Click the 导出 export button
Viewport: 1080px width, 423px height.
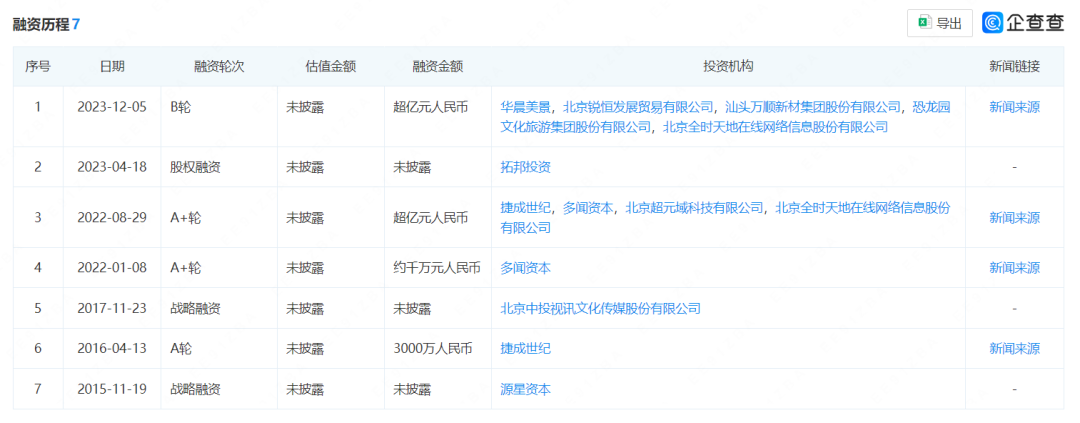click(x=939, y=23)
